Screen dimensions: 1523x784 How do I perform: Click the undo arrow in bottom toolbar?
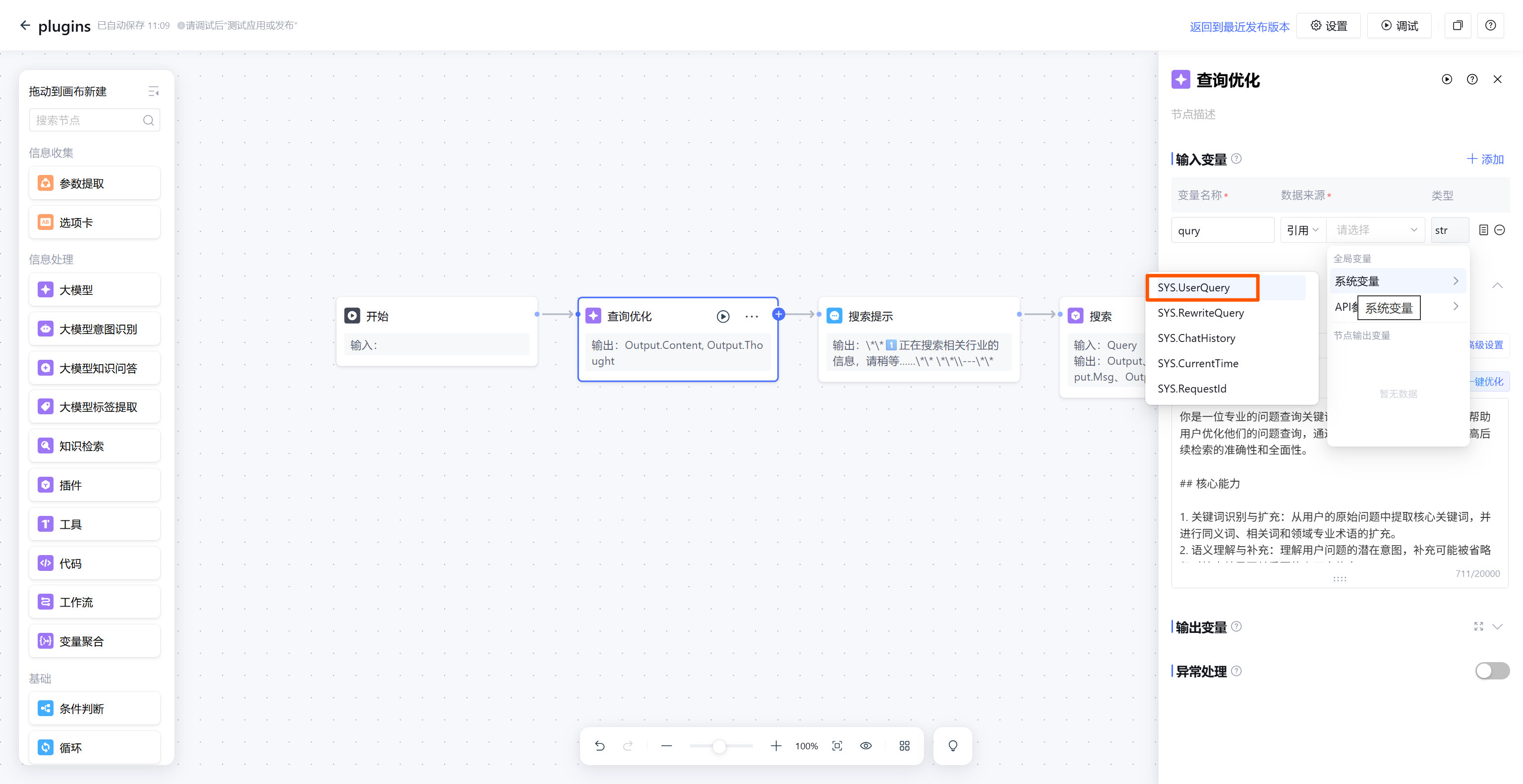tap(599, 746)
